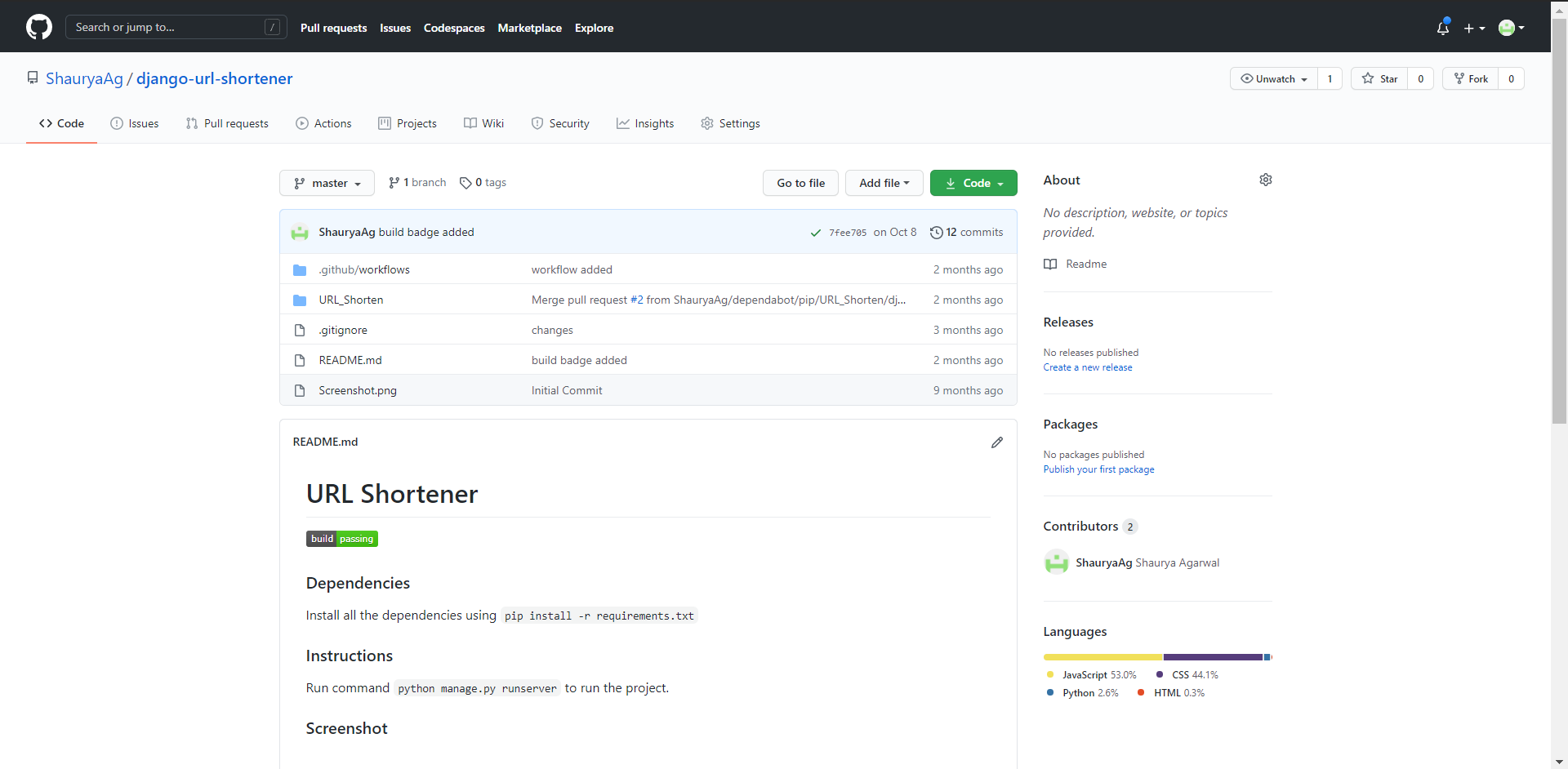Focus the Search or jump to field

pyautogui.click(x=176, y=27)
